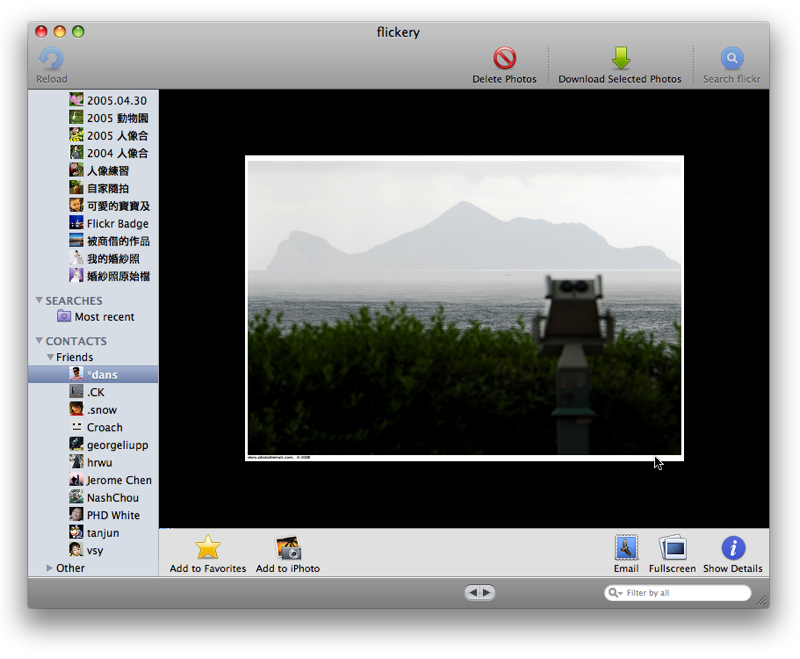Collapse the Friends group triangle
This screenshot has height=659, width=800.
(x=50, y=357)
